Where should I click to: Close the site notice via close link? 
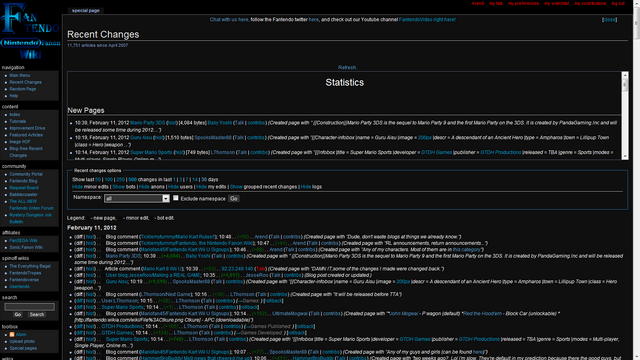click(609, 20)
